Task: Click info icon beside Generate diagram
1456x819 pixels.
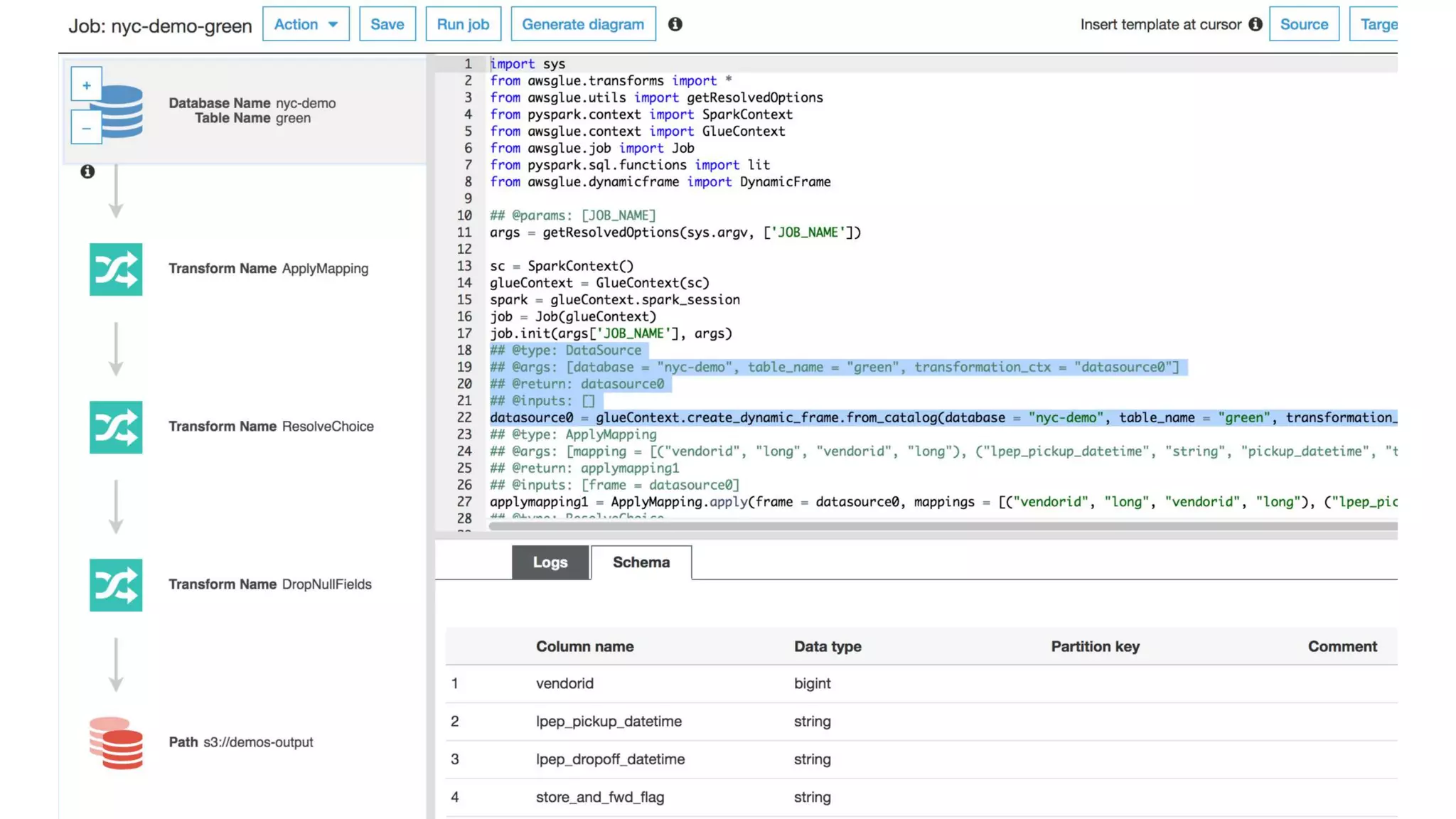Action: pyautogui.click(x=675, y=24)
